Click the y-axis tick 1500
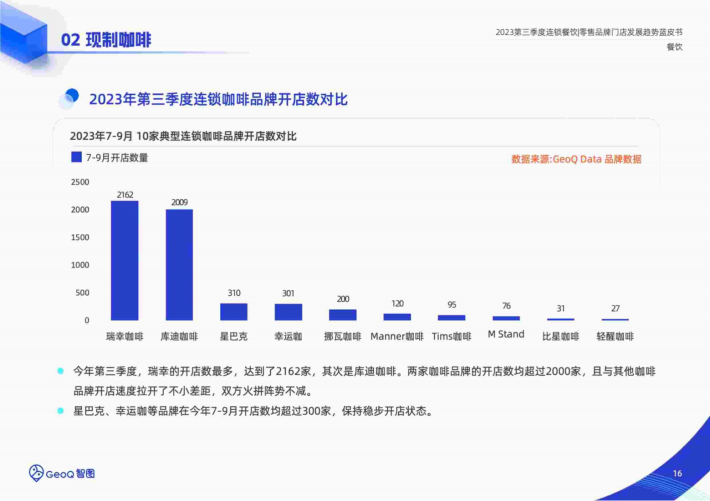The image size is (710, 501). [80, 237]
